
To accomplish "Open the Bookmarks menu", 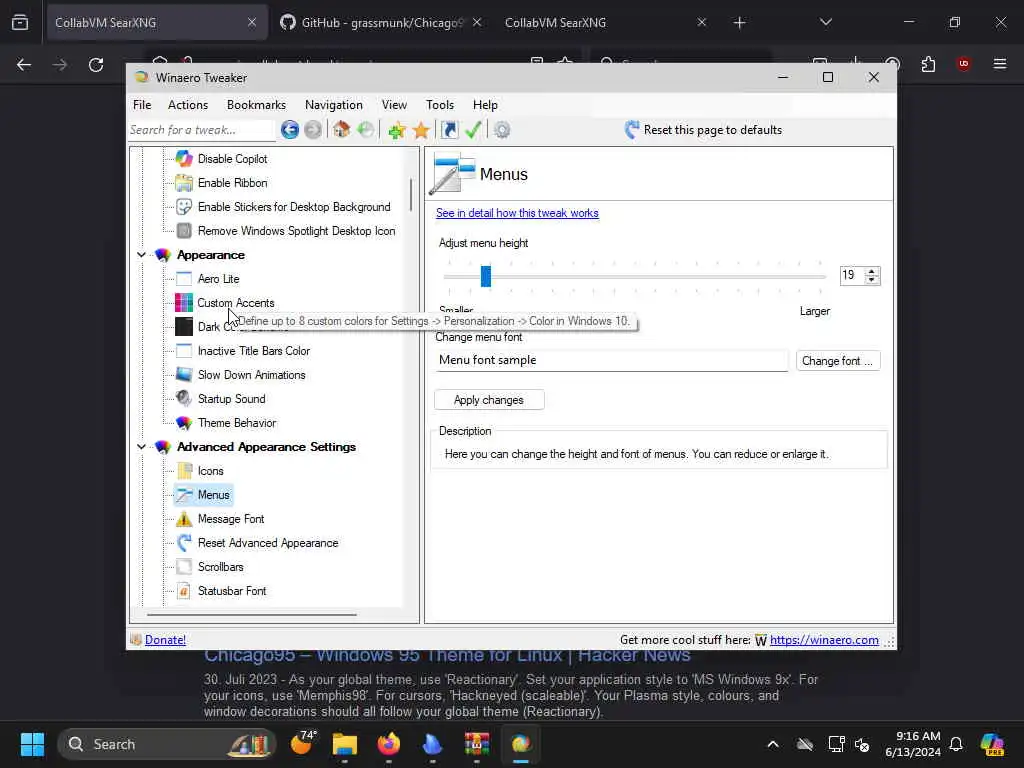I will coord(256,105).
